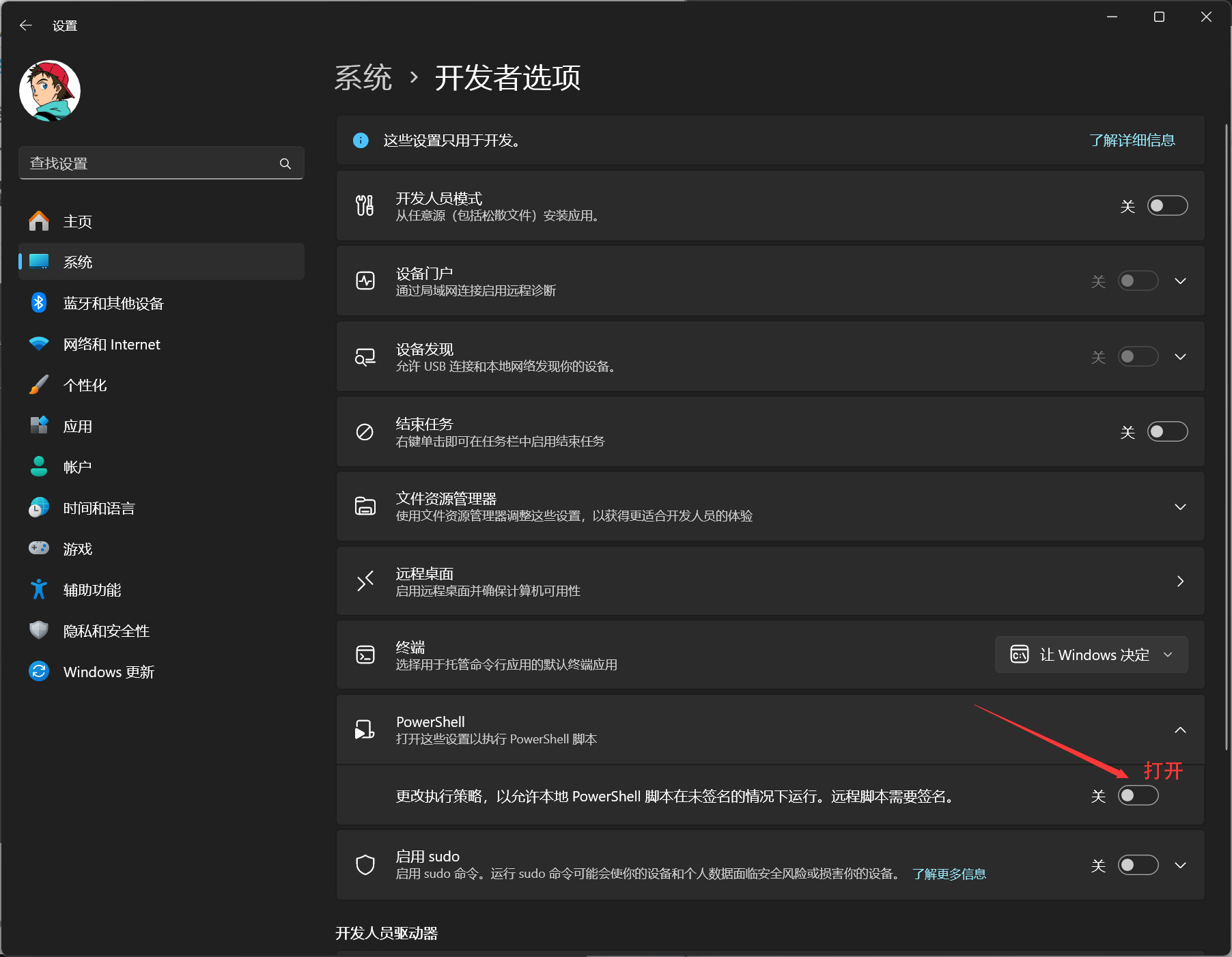Open the 终端 default app dropdown
The image size is (1232, 957).
pyautogui.click(x=1091, y=655)
